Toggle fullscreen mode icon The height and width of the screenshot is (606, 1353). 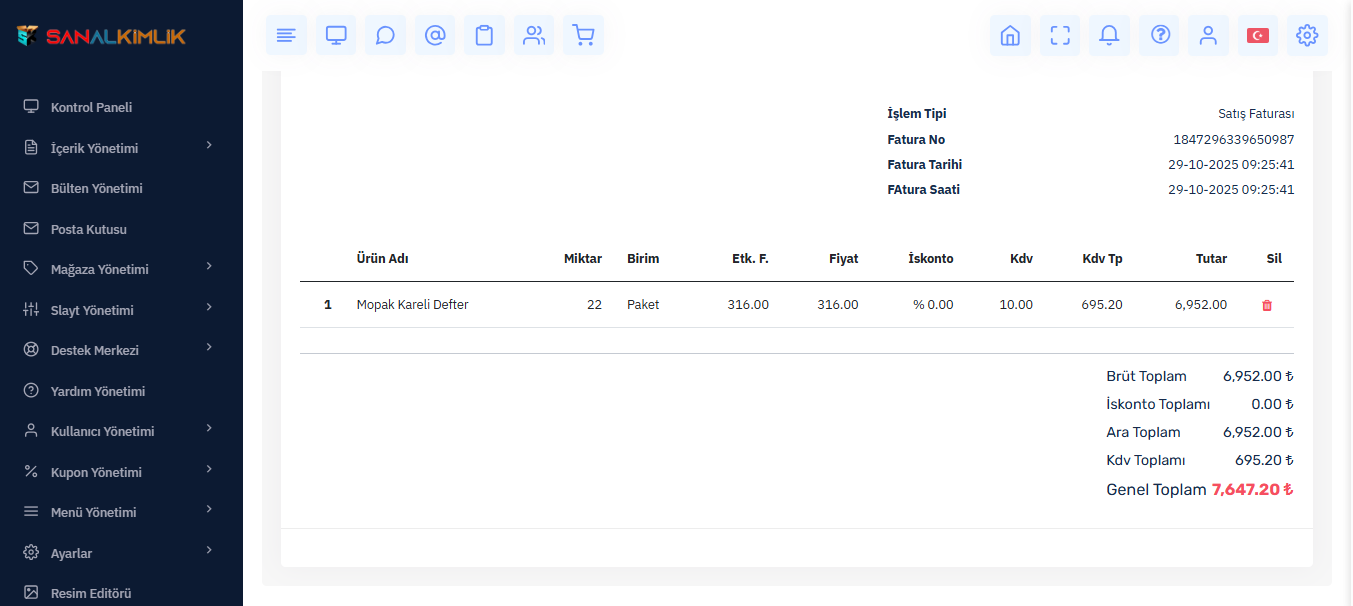[1060, 36]
